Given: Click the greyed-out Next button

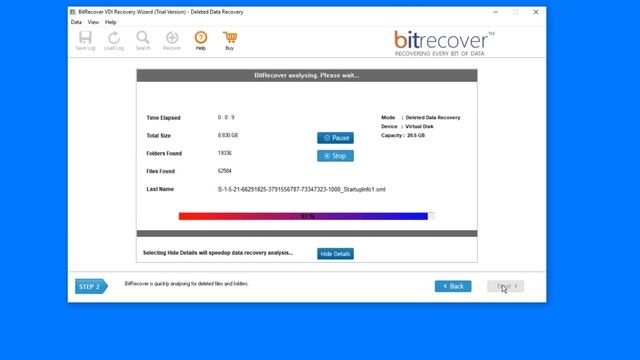Looking at the screenshot, I should point(506,286).
